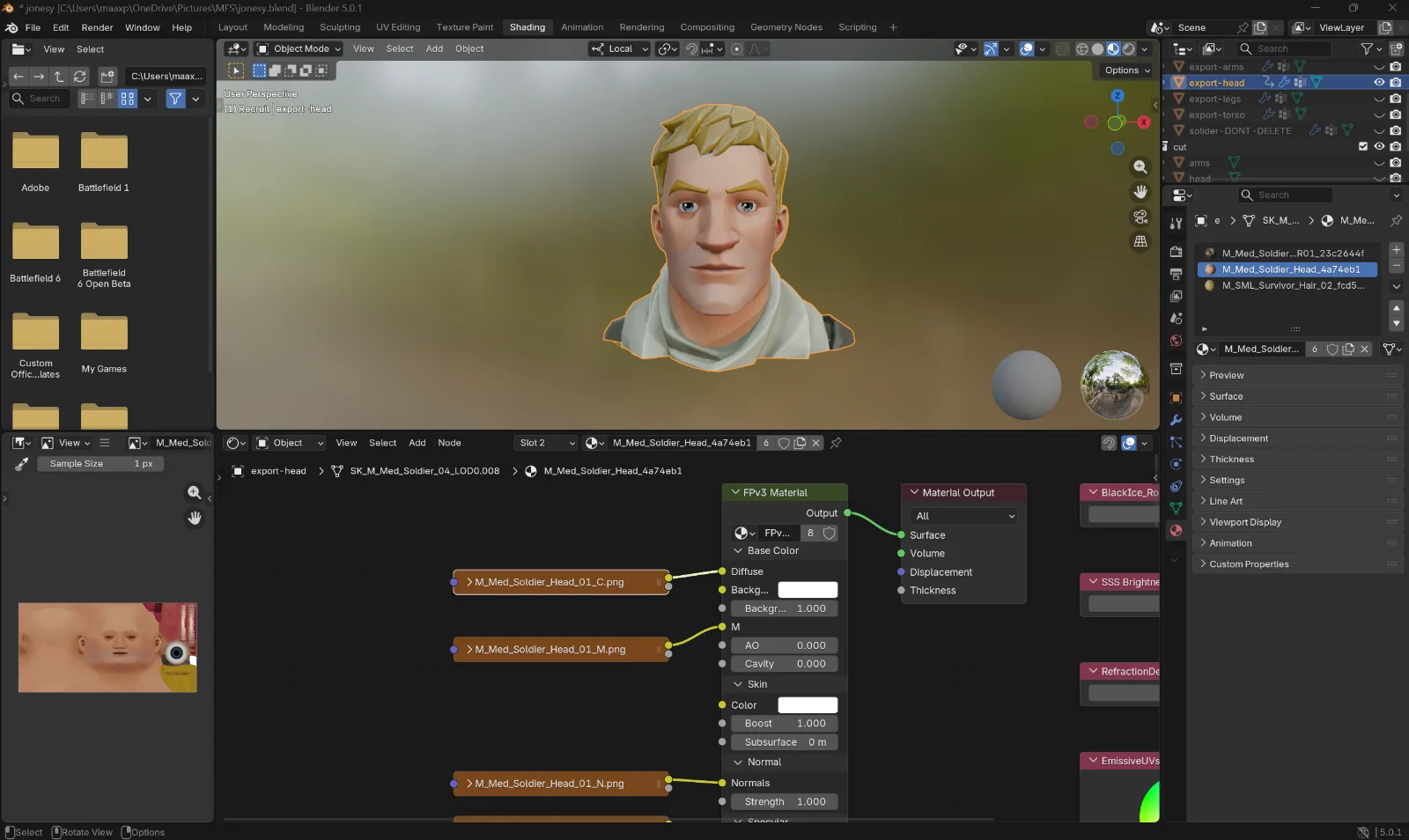Image resolution: width=1409 pixels, height=840 pixels.
Task: Hide export-head object in the outliner
Action: 1379,83
